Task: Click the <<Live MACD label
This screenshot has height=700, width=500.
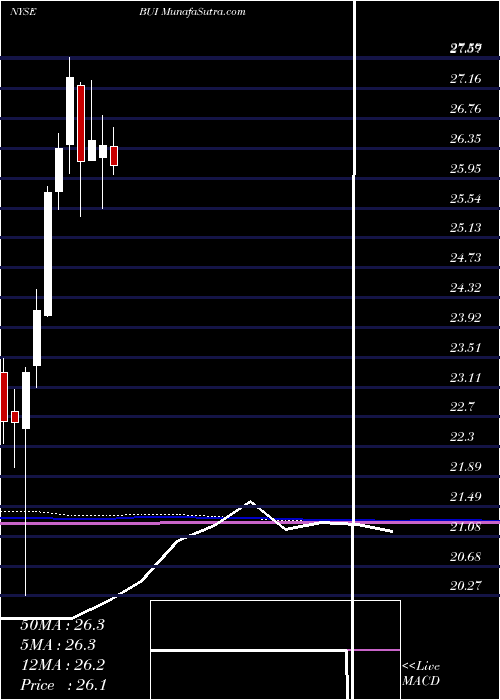Action: tap(421, 674)
